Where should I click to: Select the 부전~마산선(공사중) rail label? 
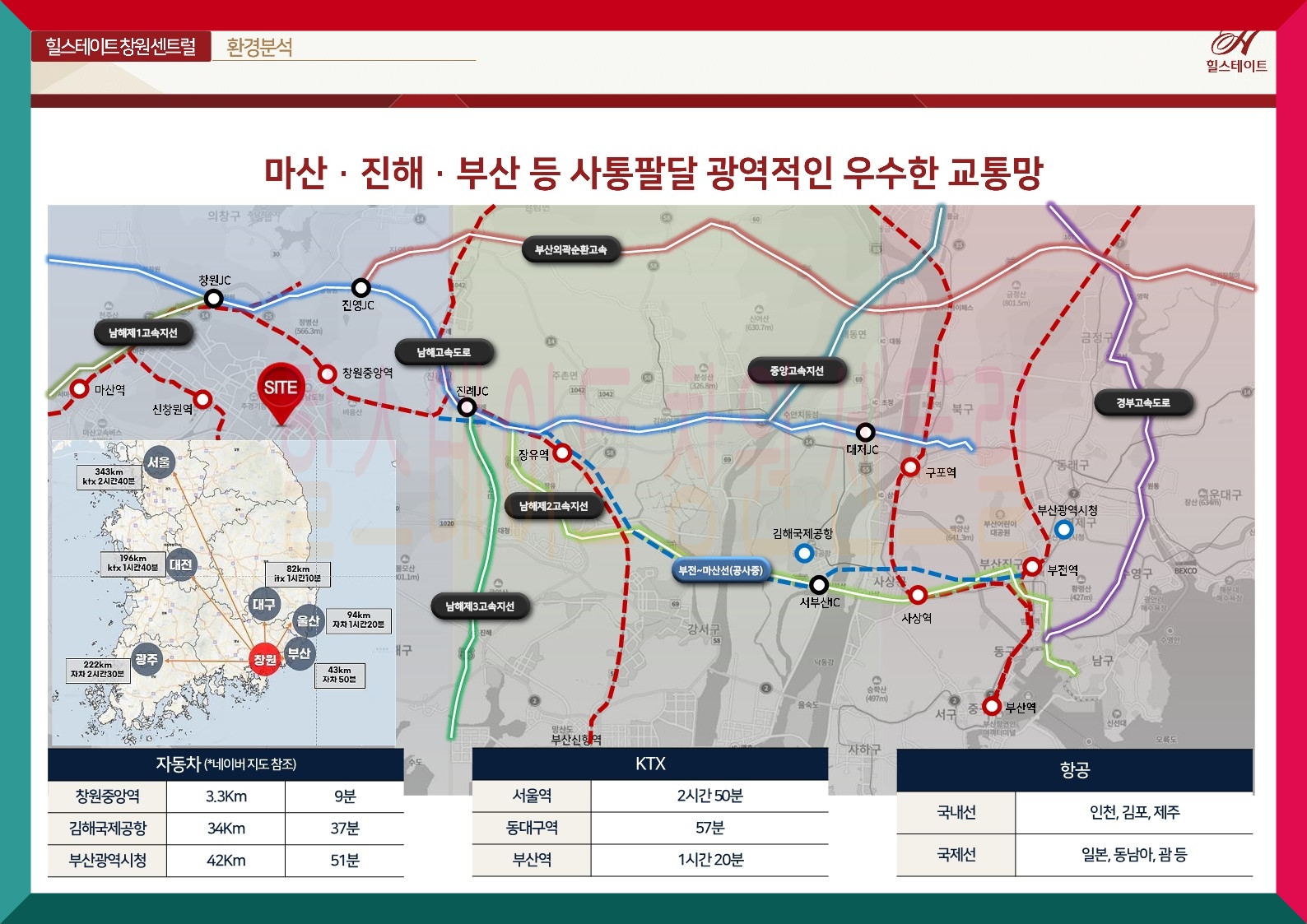[720, 570]
